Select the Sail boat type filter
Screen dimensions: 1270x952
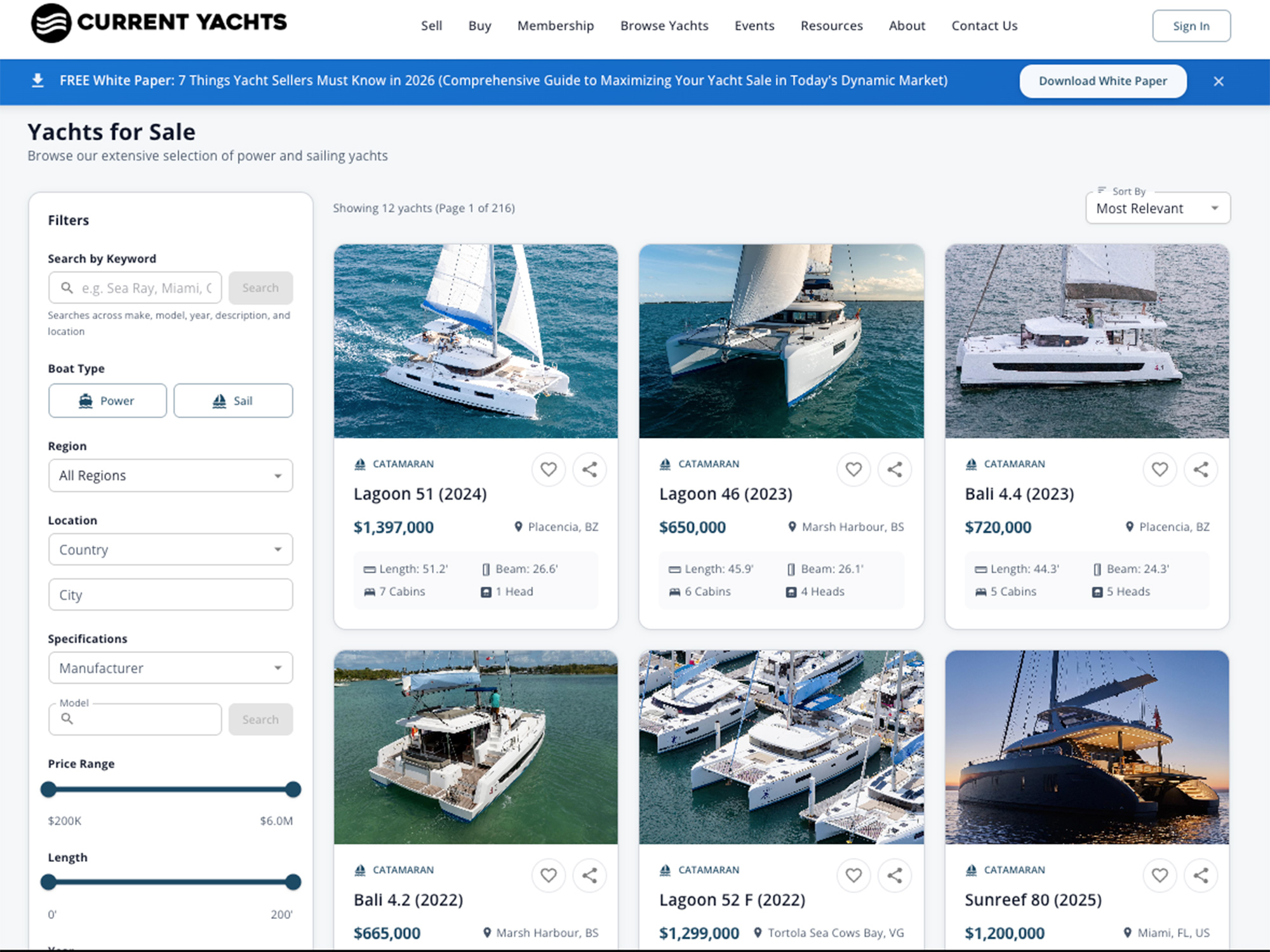pos(232,400)
